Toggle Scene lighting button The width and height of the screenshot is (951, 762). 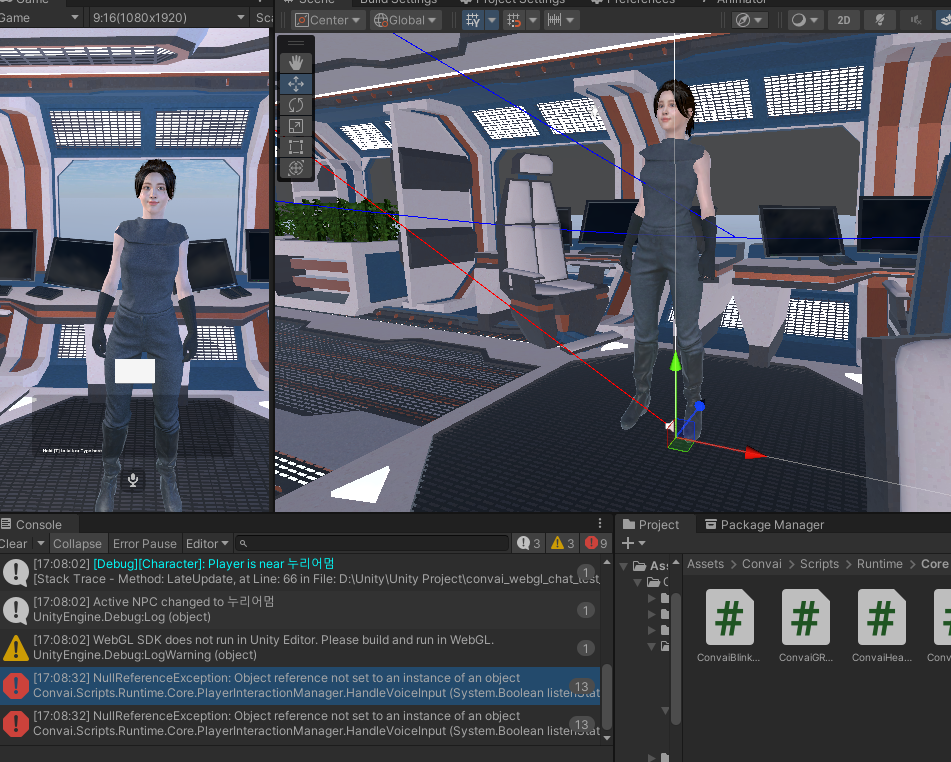[879, 20]
